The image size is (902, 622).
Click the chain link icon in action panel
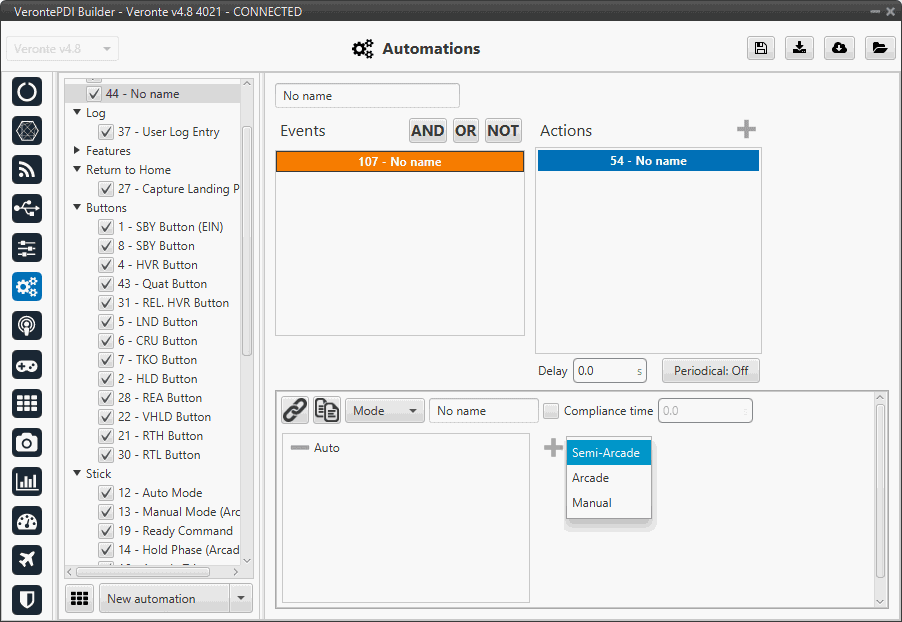[x=294, y=410]
